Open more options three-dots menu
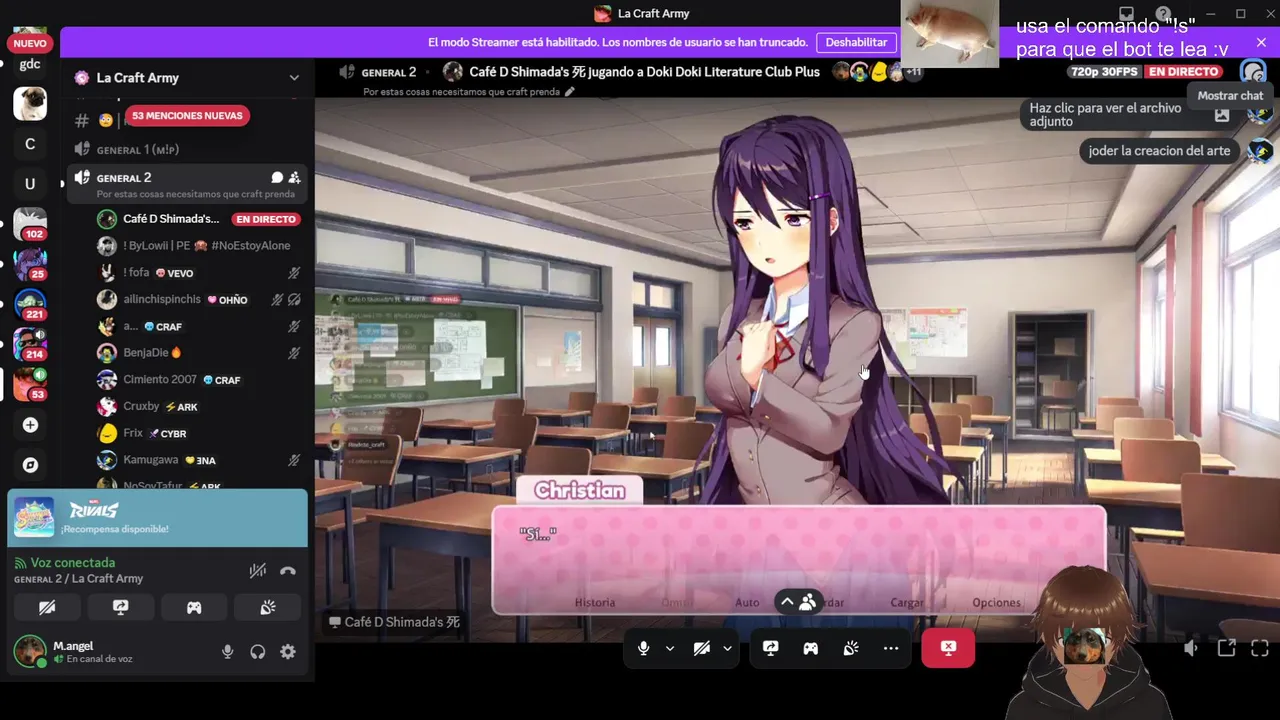This screenshot has width=1280, height=720. (x=891, y=648)
